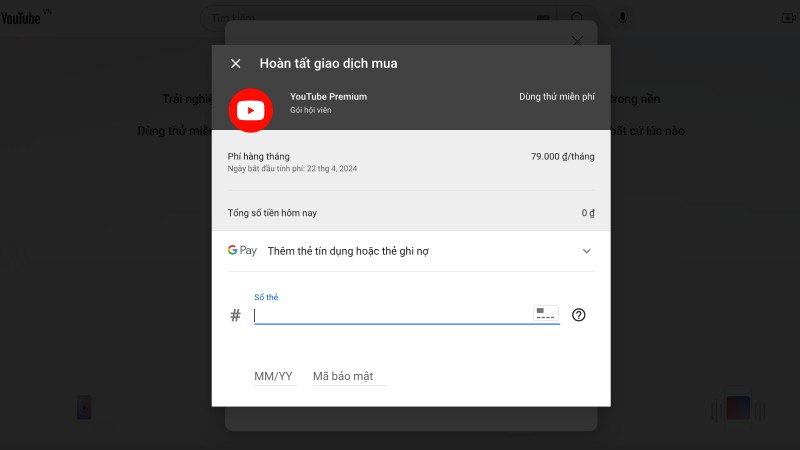
Task: Click the Dùng thử miễn phí label
Action: point(557,97)
